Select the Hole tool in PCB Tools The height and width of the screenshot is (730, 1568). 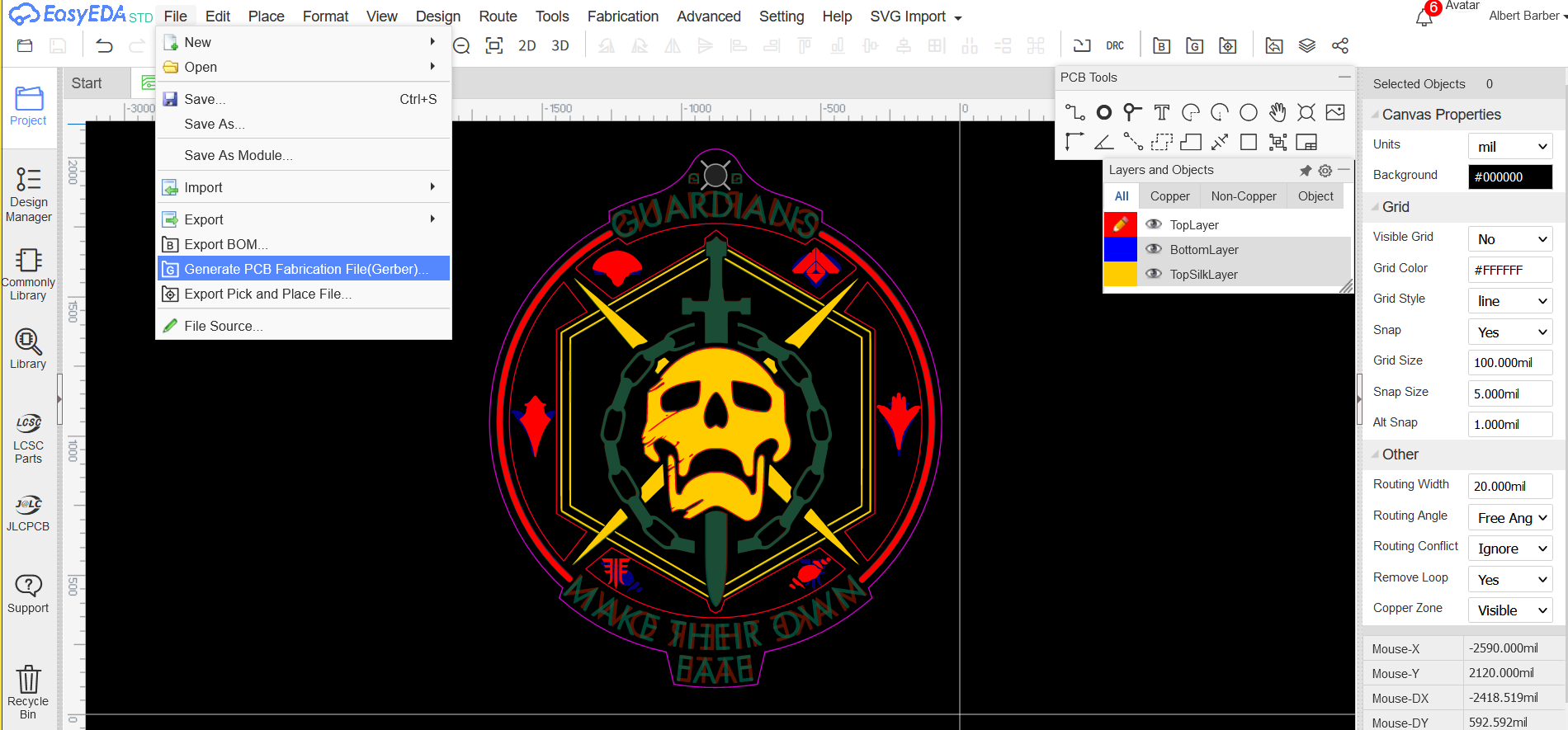coord(1306,112)
